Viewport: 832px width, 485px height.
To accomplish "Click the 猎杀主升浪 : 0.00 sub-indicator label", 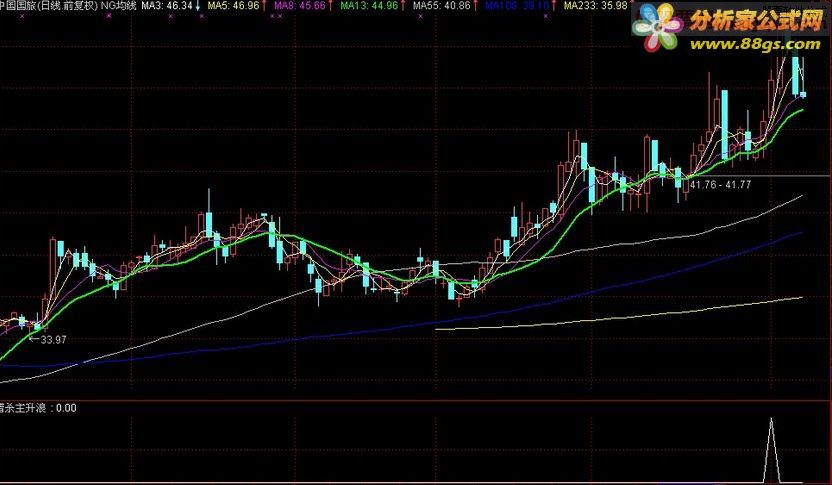I will (x=38, y=408).
